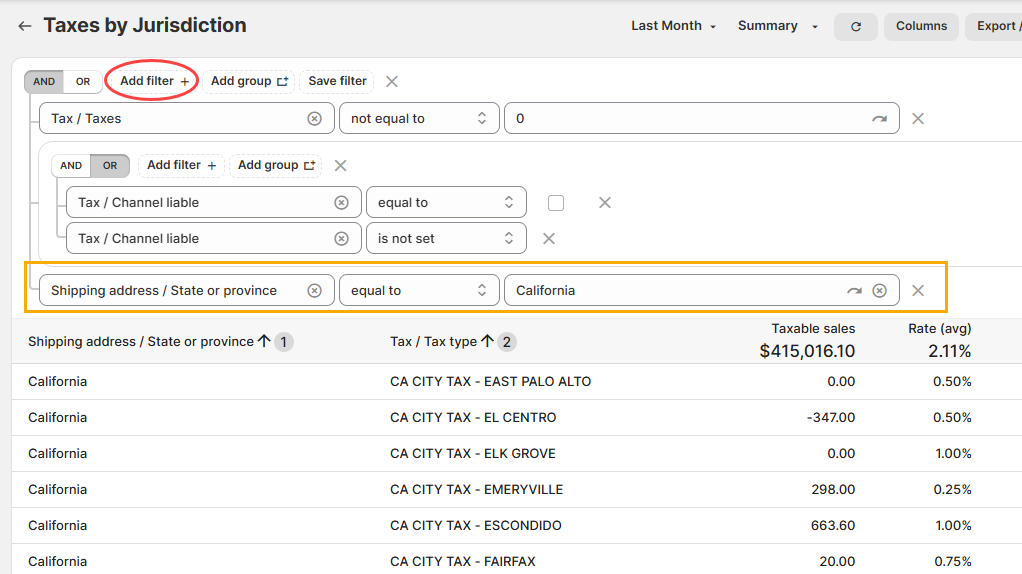Click the refresh report icon

(x=855, y=27)
